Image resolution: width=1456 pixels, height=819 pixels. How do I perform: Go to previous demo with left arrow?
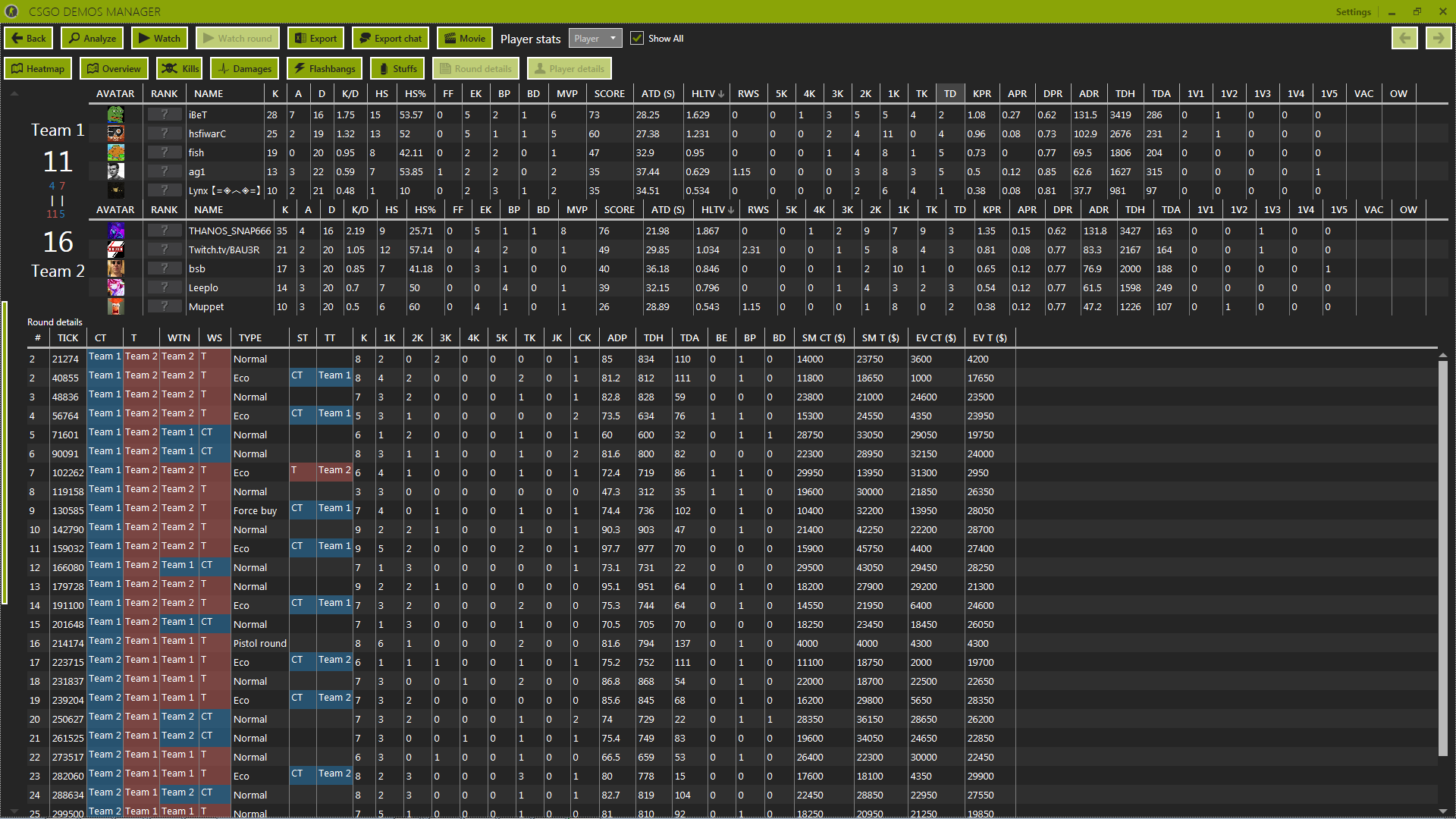coord(1404,39)
